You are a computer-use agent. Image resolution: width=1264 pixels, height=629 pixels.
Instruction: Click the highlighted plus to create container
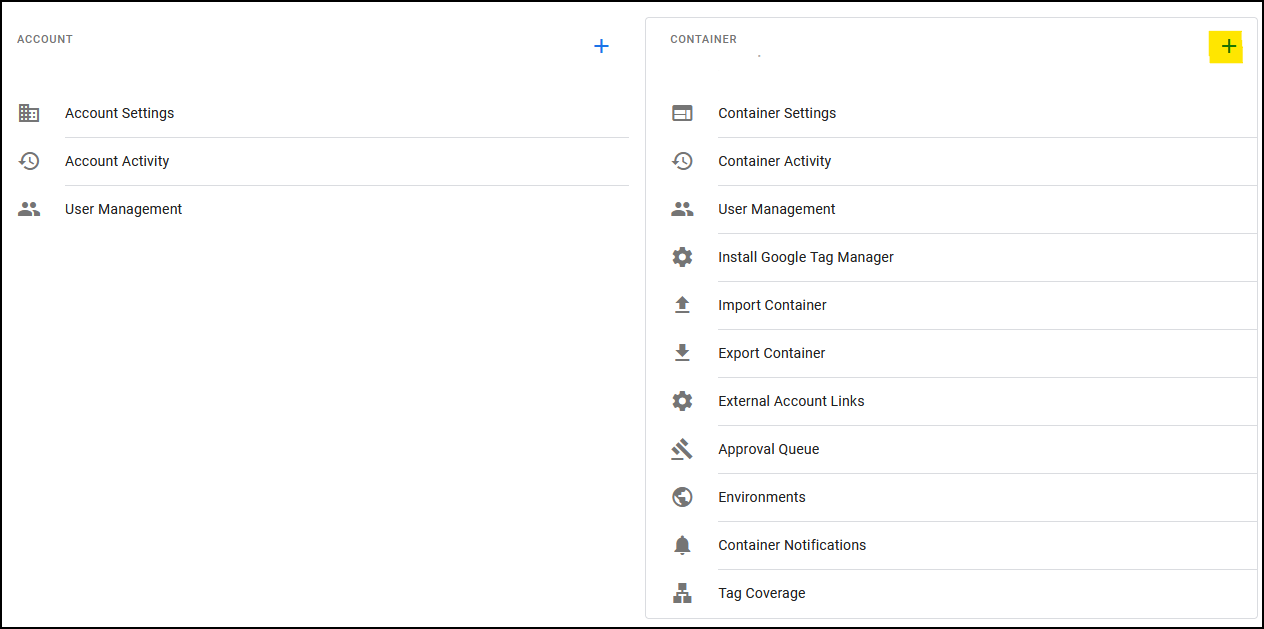(1228, 47)
